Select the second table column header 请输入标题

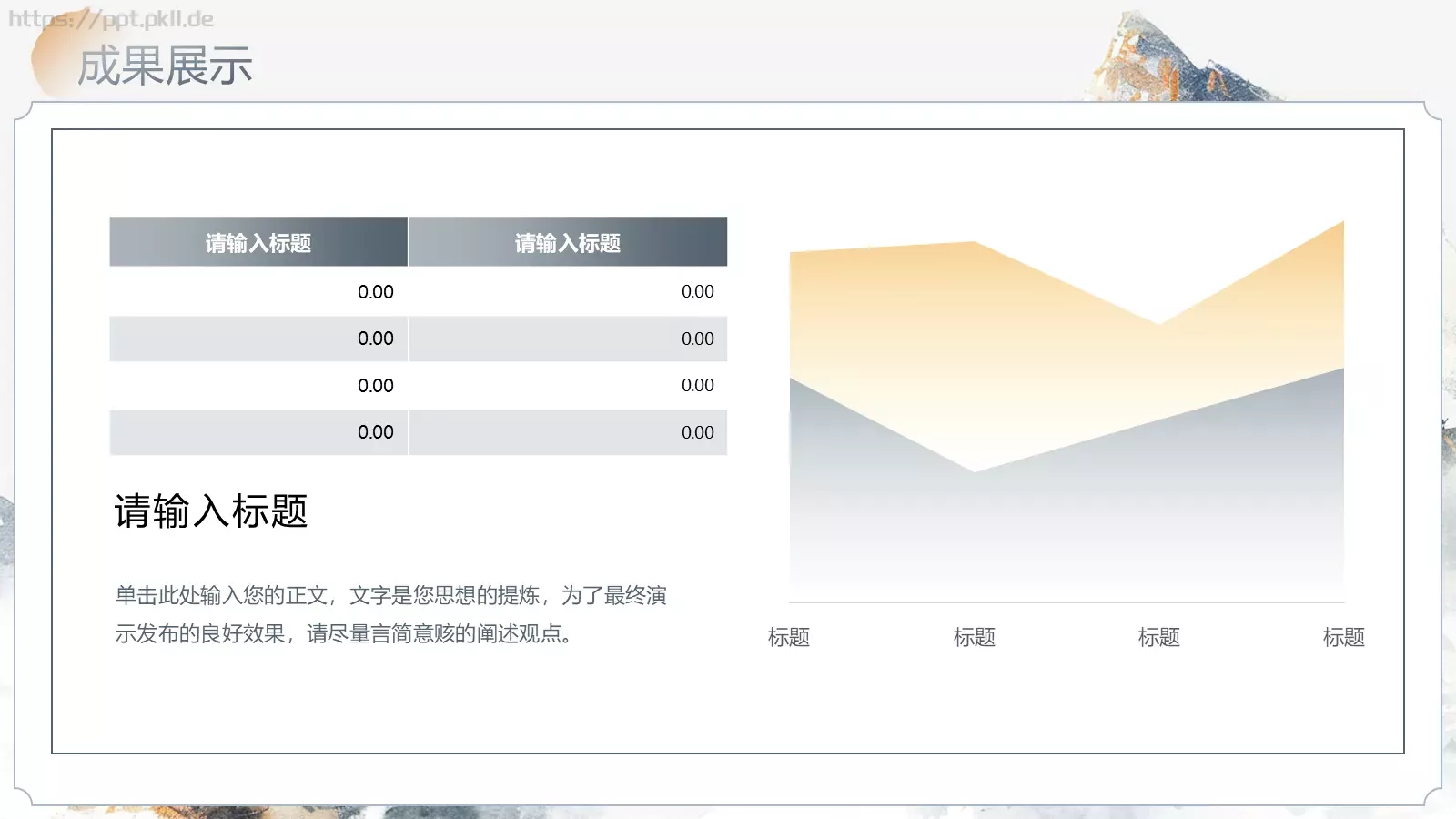click(568, 242)
